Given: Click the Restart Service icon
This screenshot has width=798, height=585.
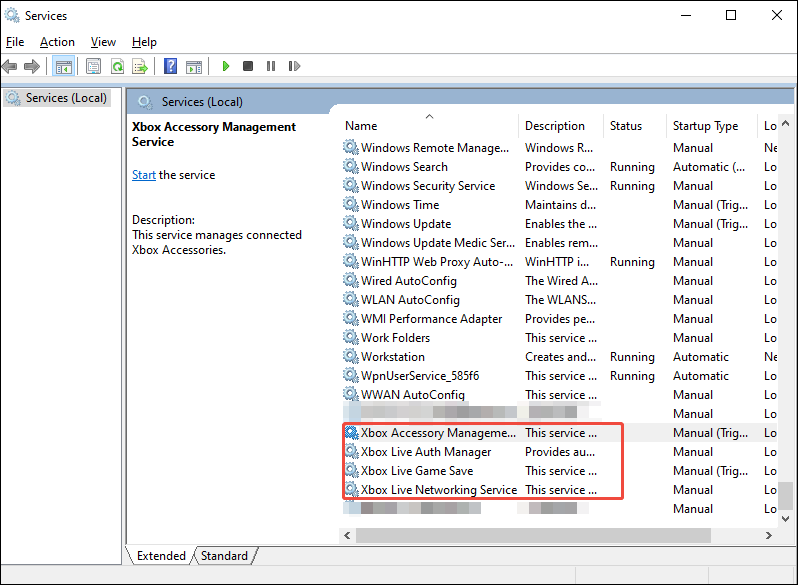Looking at the screenshot, I should click(294, 66).
